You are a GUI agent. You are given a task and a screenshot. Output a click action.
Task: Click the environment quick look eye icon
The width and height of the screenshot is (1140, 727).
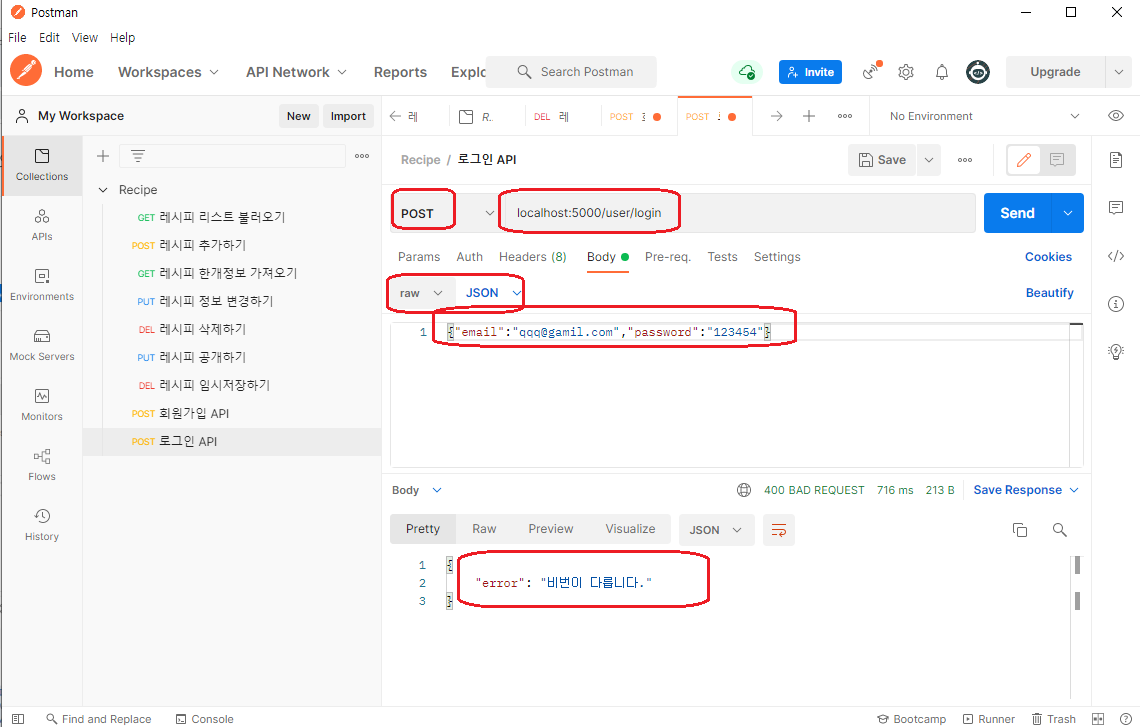pos(1116,116)
